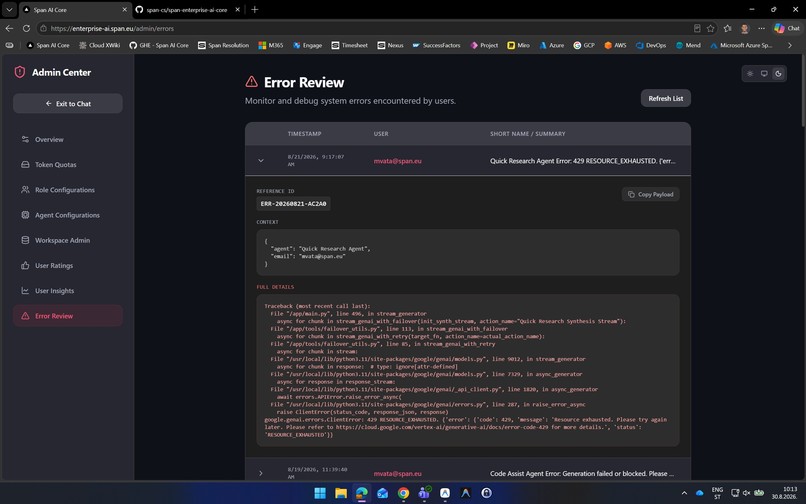Viewport: 806px width, 504px height.
Task: Open the User Ratings page
Action: click(x=67, y=265)
